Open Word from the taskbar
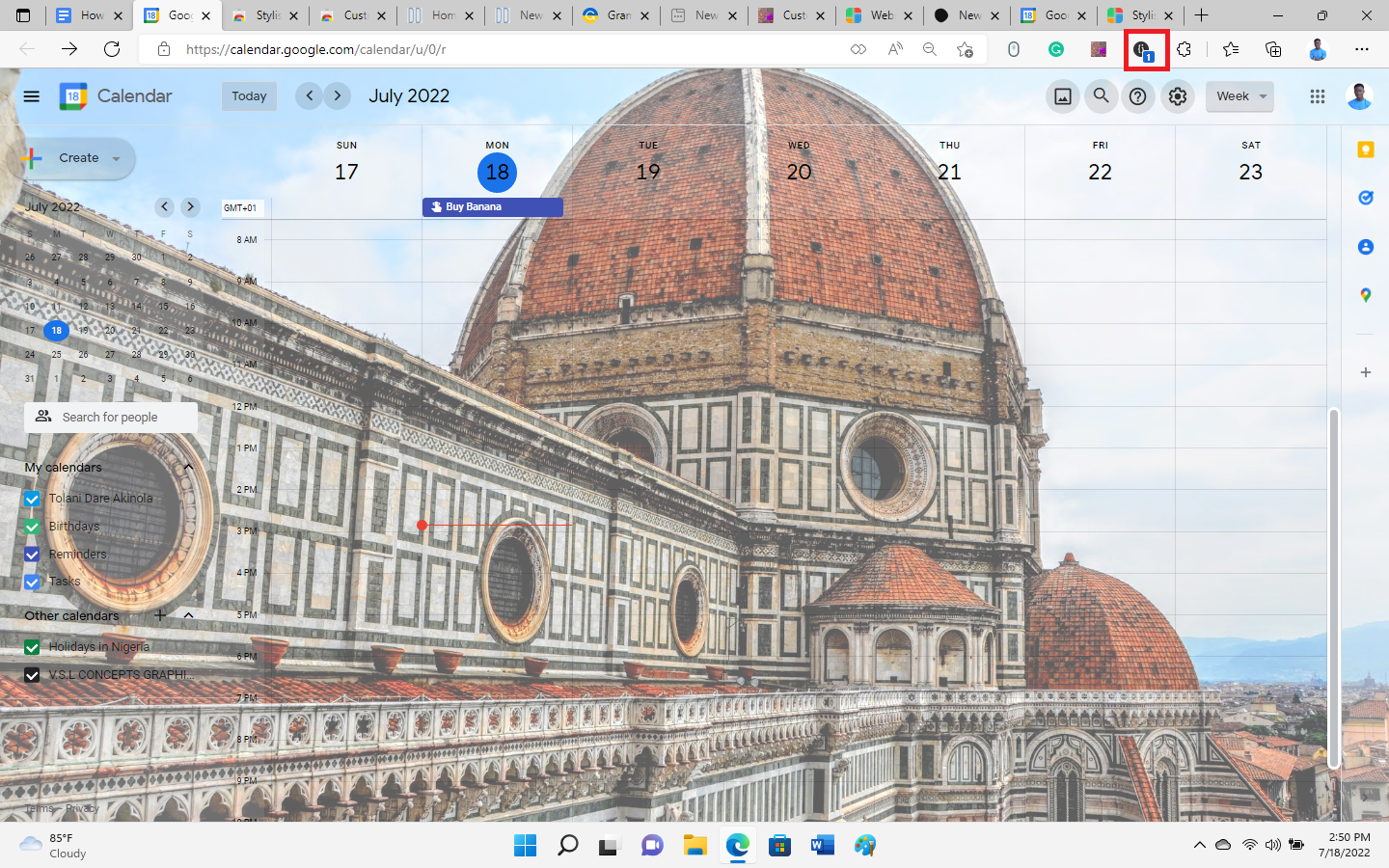The width and height of the screenshot is (1389, 868). pos(823,846)
